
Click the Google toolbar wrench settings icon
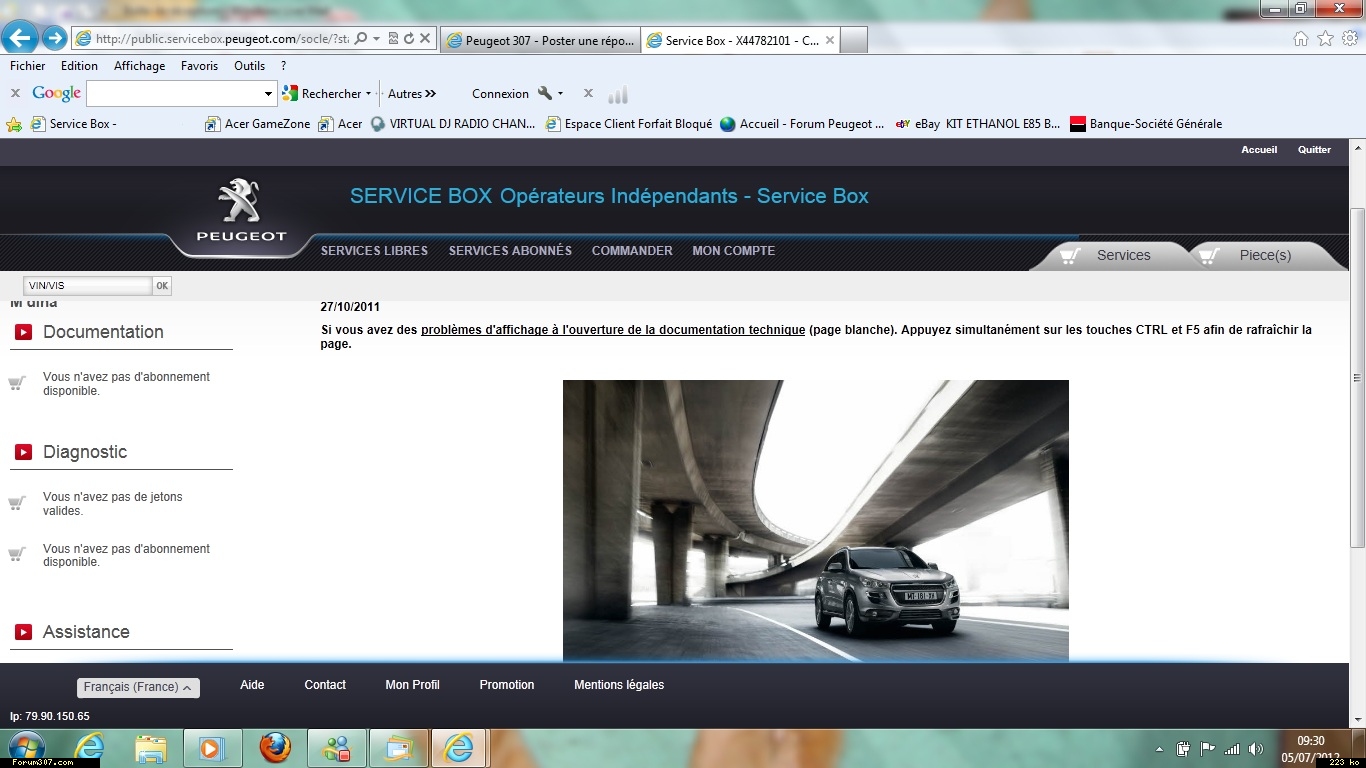[x=545, y=93]
